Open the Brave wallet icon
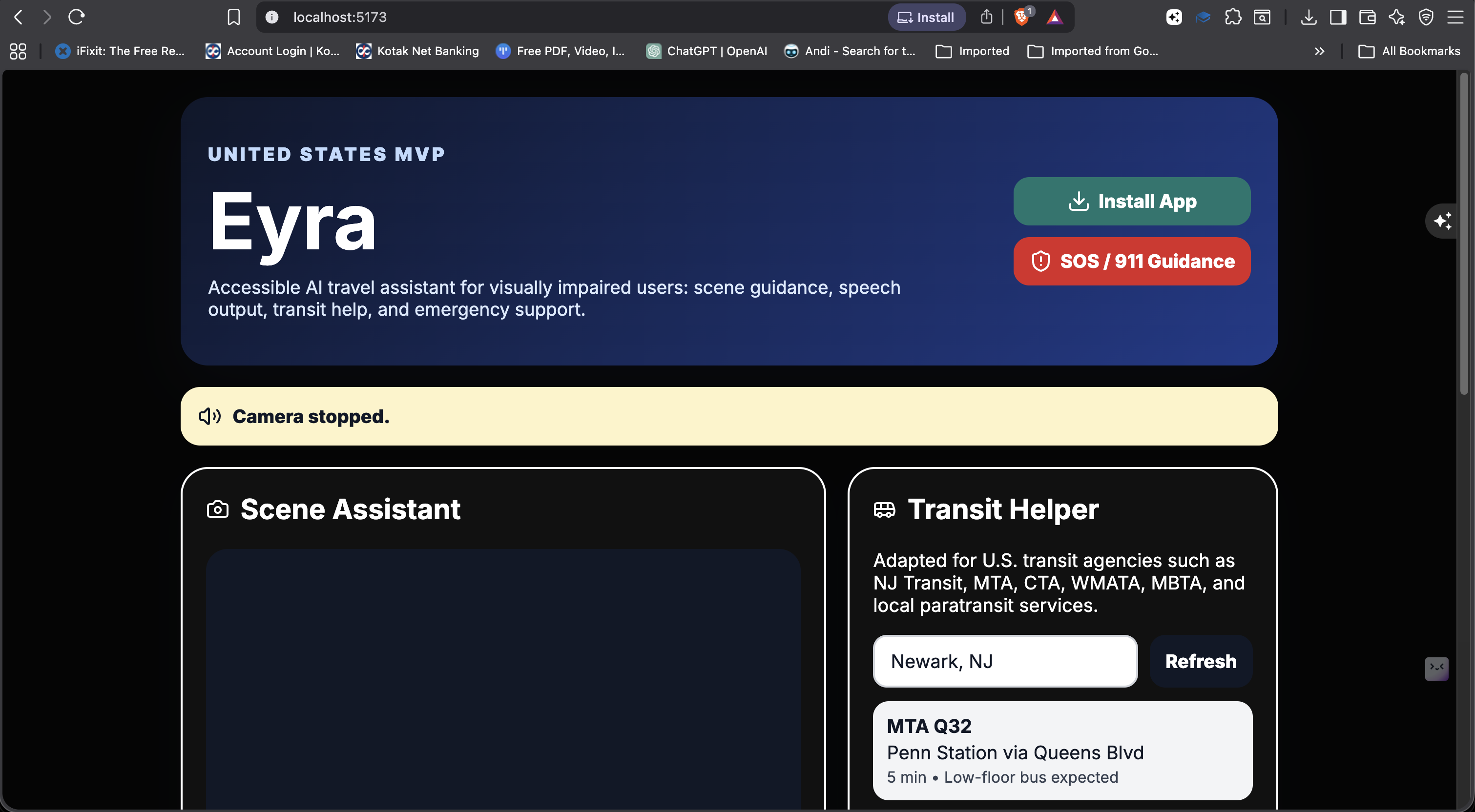Image resolution: width=1475 pixels, height=812 pixels. click(1367, 17)
